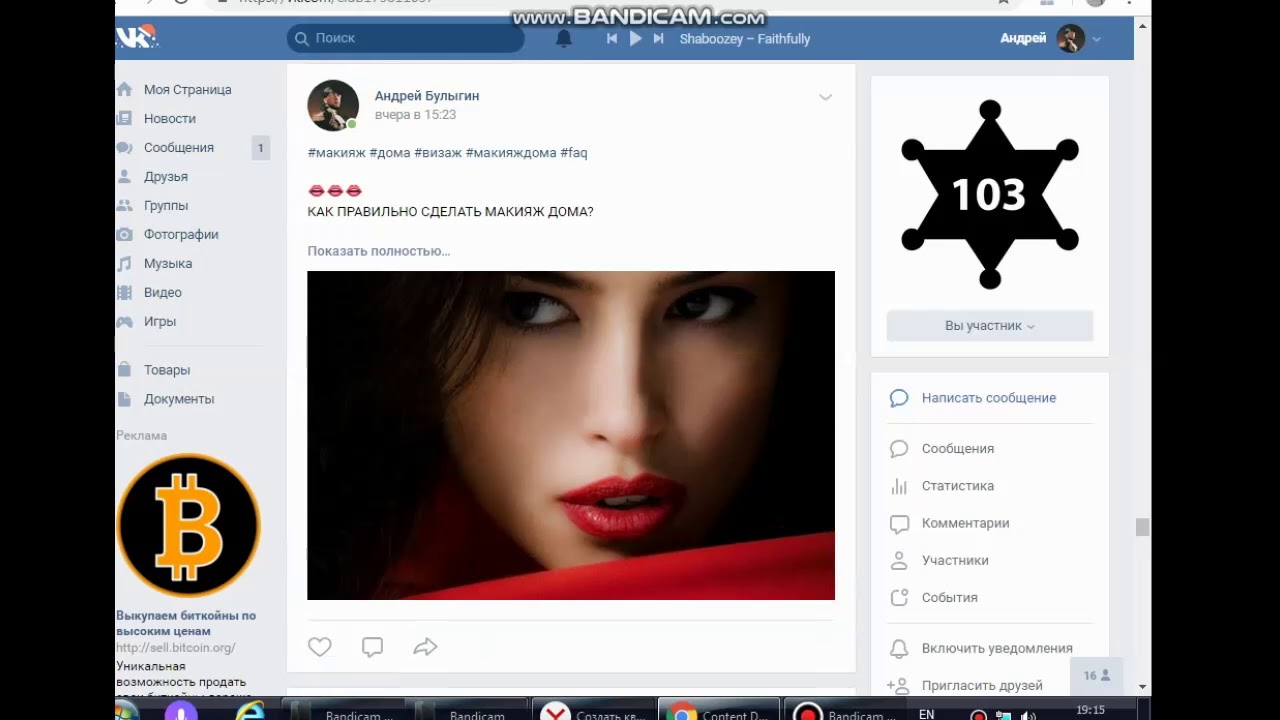Click the music note icon beside Музыка
The width and height of the screenshot is (1280, 720).
pyautogui.click(x=124, y=263)
